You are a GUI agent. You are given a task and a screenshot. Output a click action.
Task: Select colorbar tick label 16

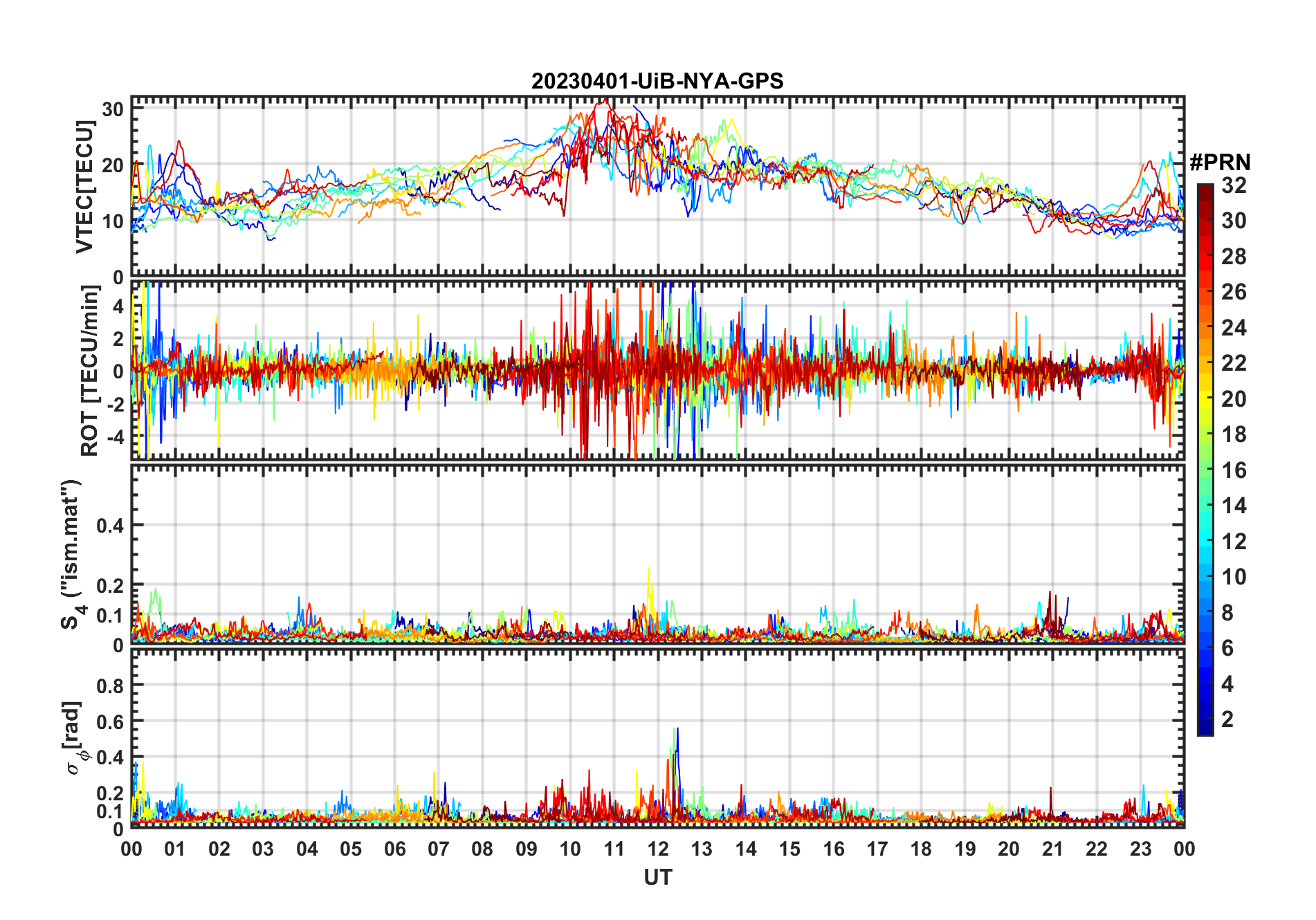[1234, 470]
